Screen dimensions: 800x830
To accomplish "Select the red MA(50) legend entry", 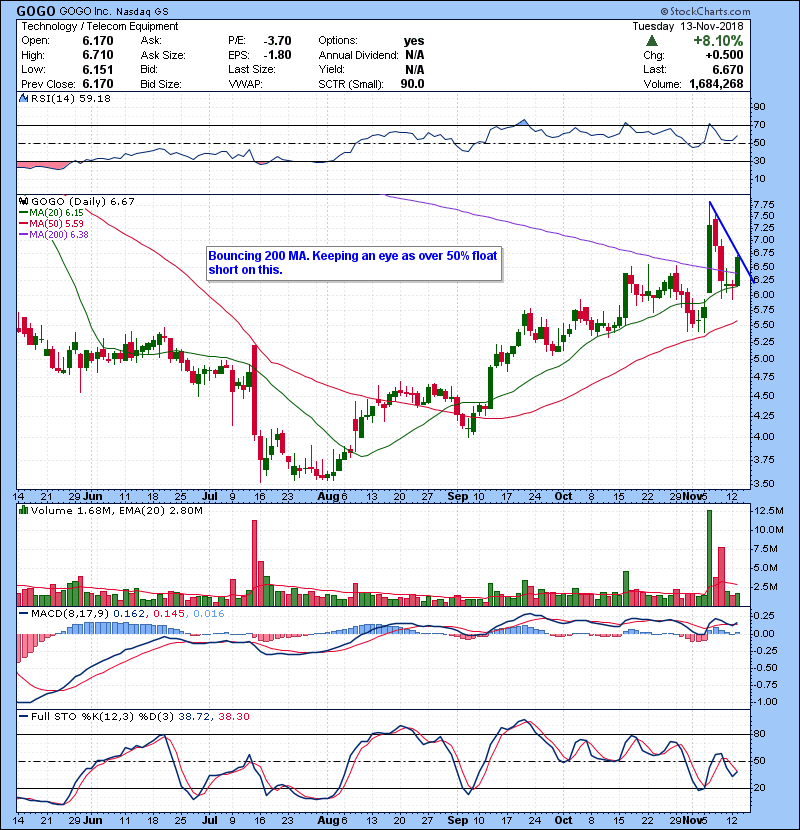I will tap(59, 223).
